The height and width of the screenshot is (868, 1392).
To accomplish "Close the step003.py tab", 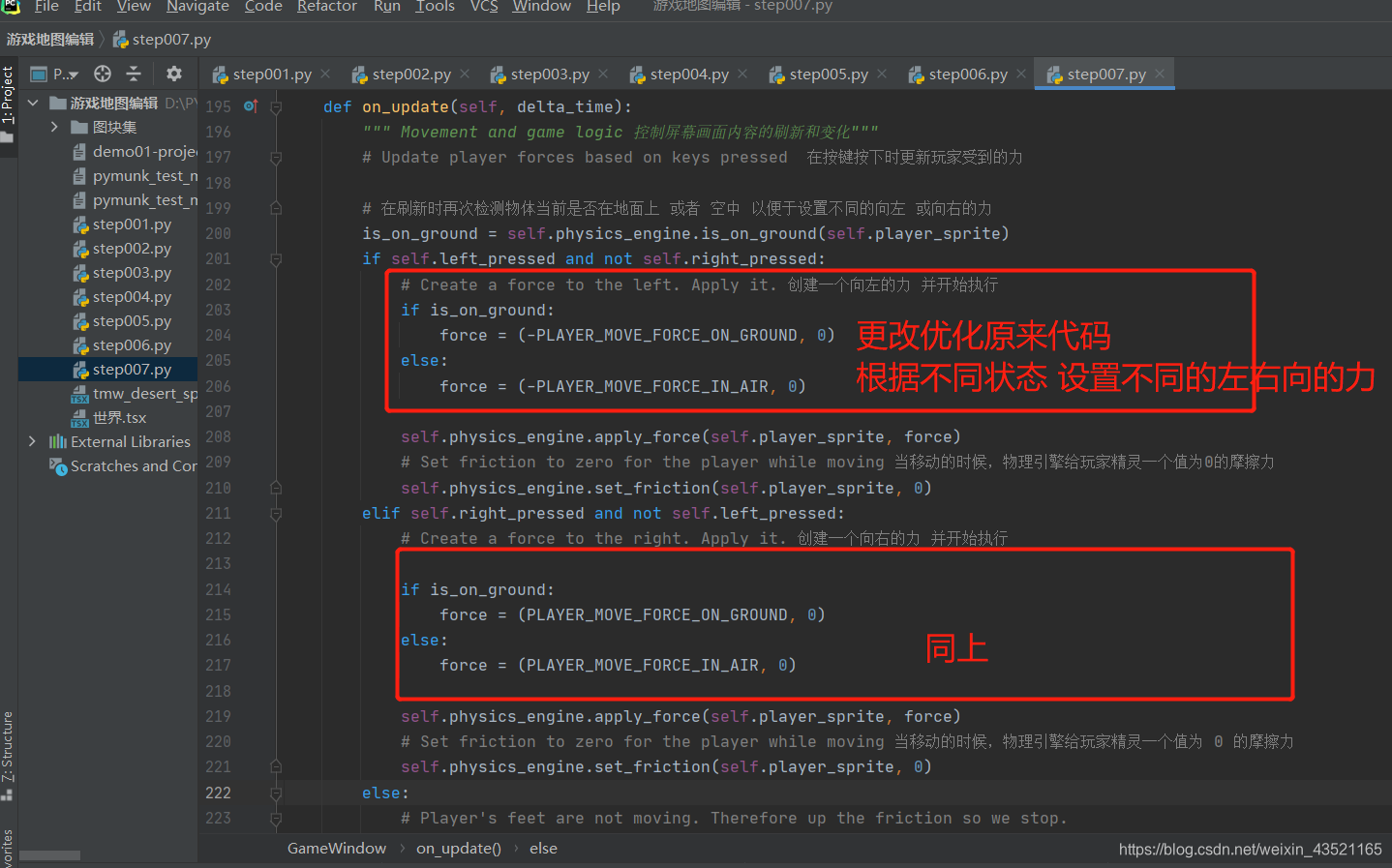I will pyautogui.click(x=603, y=75).
